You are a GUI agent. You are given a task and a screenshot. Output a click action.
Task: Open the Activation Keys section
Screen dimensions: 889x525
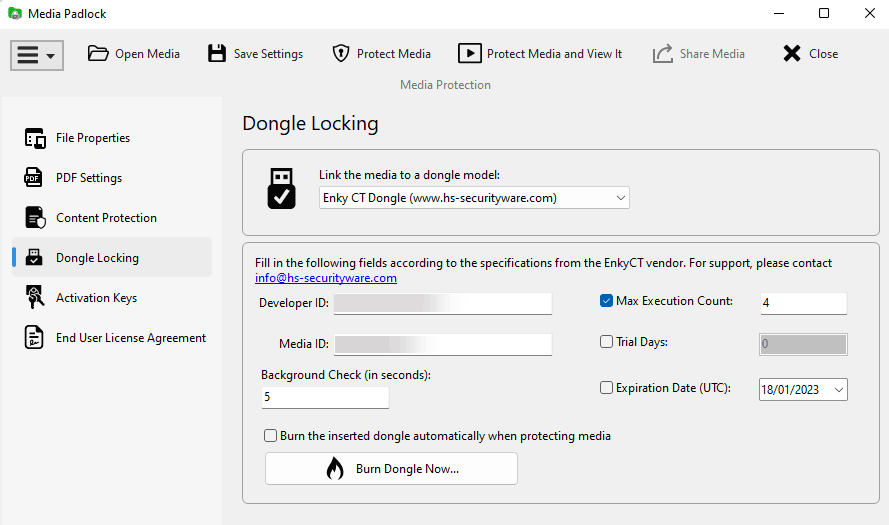(x=112, y=297)
